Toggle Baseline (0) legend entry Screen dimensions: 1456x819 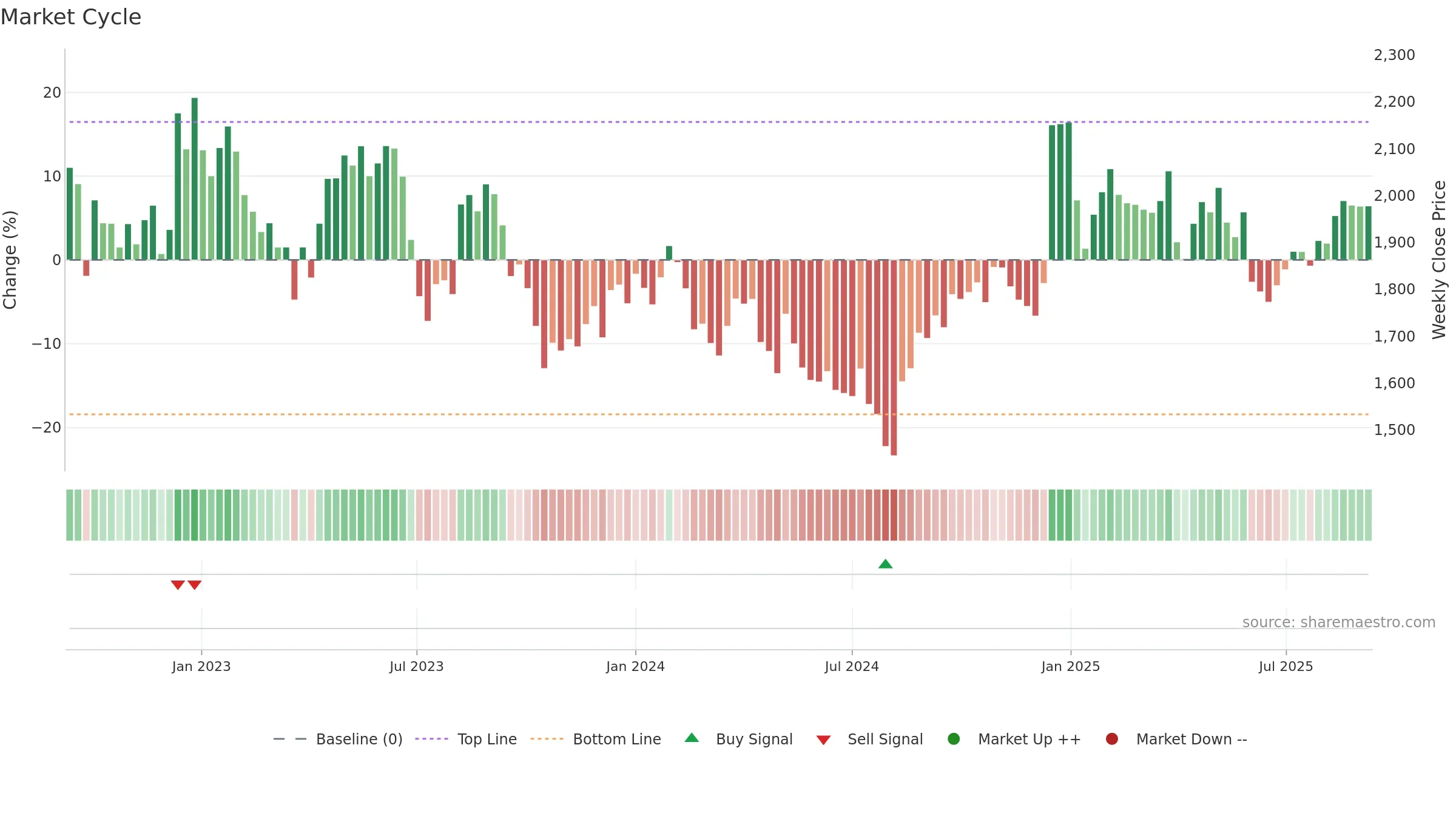338,739
